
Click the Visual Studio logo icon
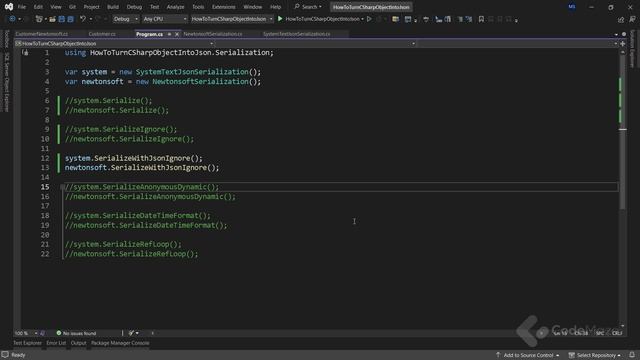tap(9, 7)
